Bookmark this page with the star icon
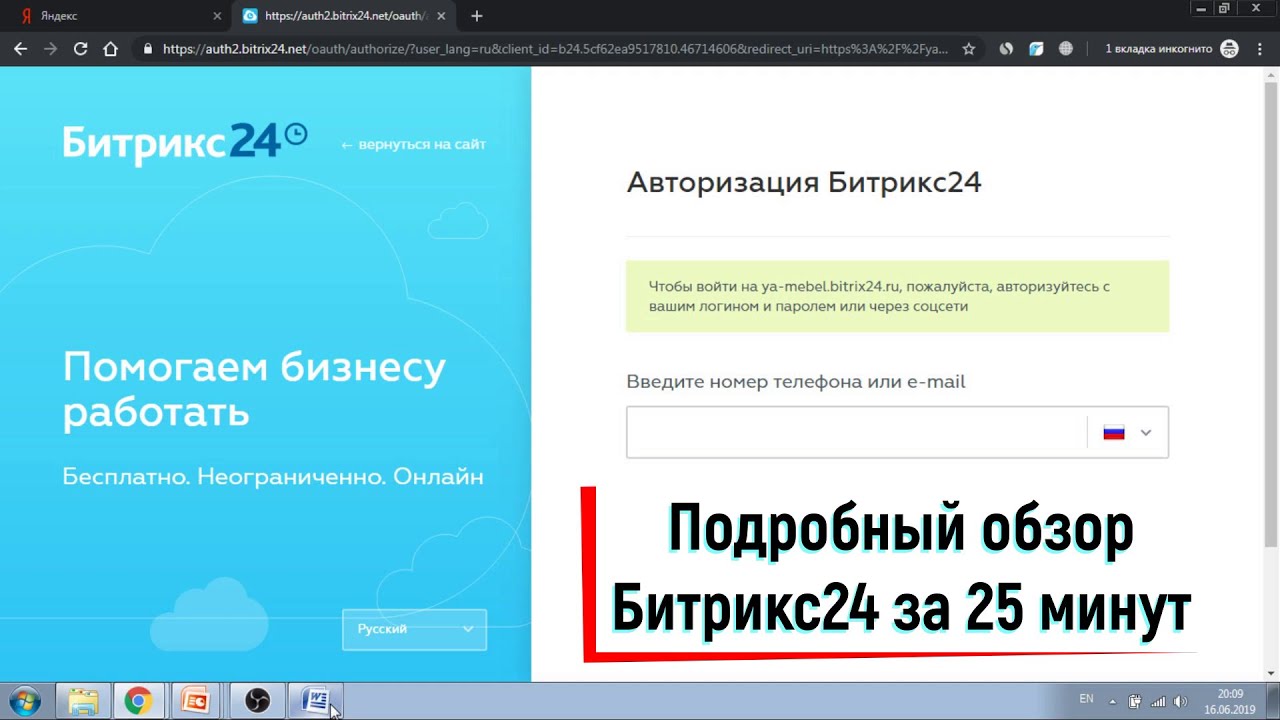This screenshot has height=720, width=1280. (x=968, y=48)
